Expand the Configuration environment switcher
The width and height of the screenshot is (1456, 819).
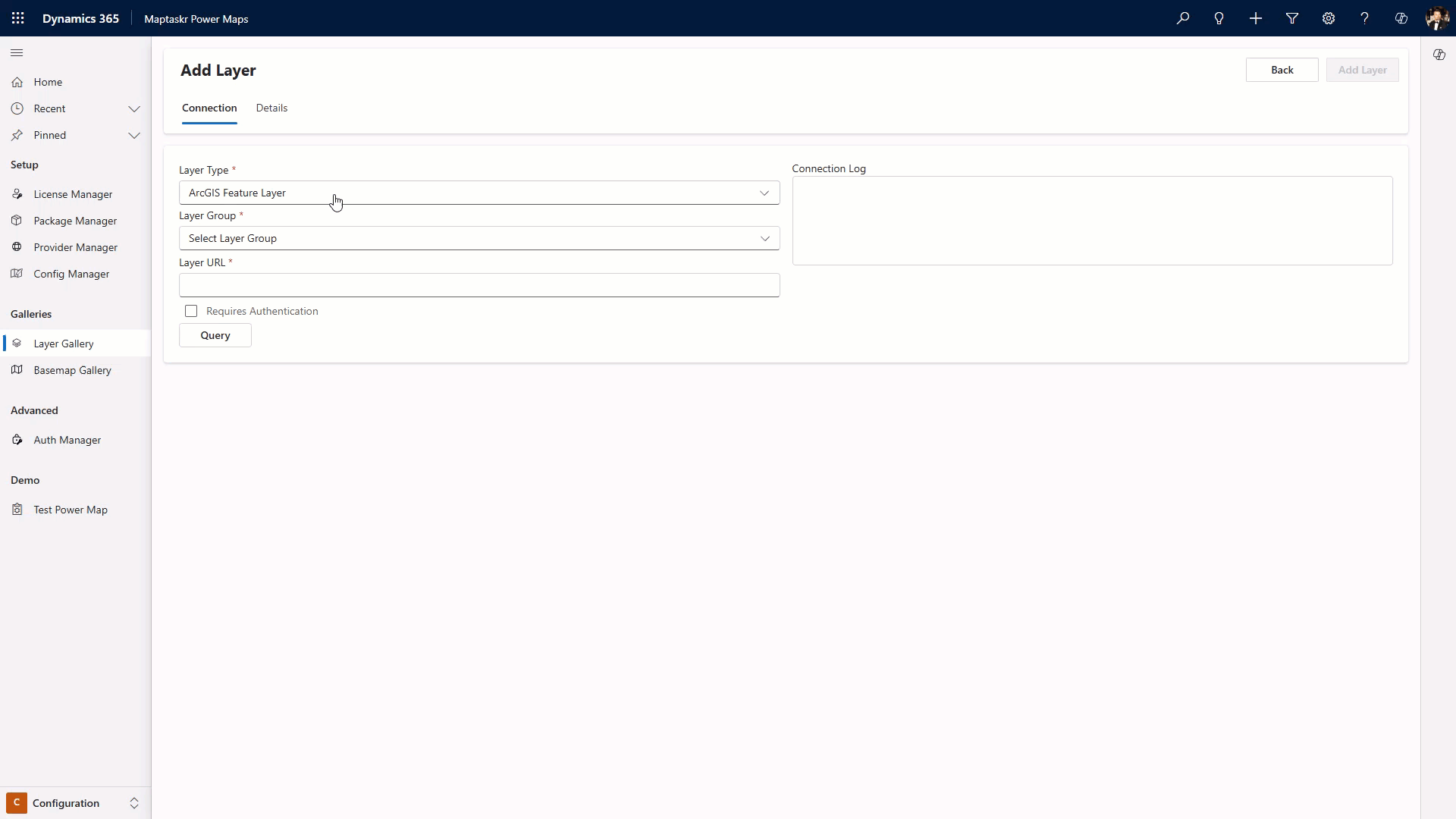(134, 802)
